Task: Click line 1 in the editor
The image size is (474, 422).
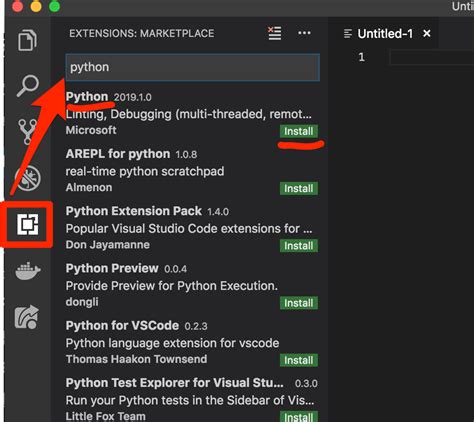Action: [431, 57]
